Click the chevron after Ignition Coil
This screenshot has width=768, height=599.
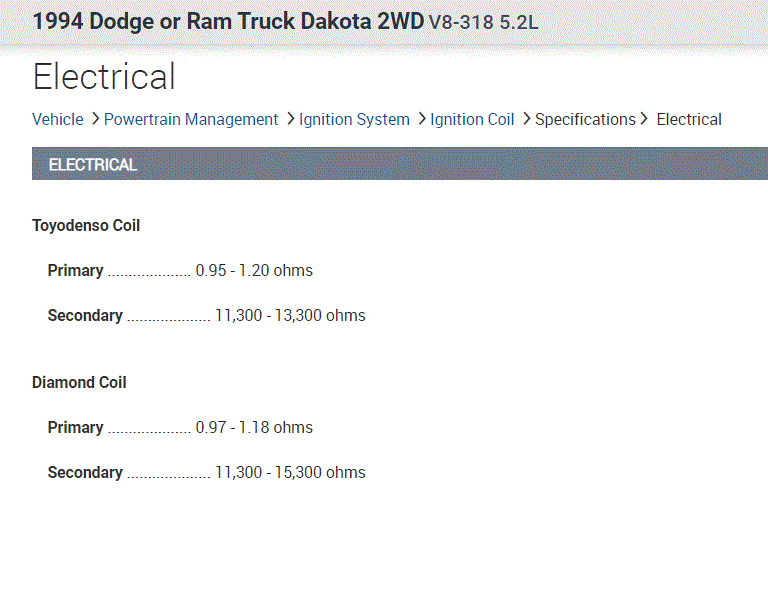(x=525, y=119)
